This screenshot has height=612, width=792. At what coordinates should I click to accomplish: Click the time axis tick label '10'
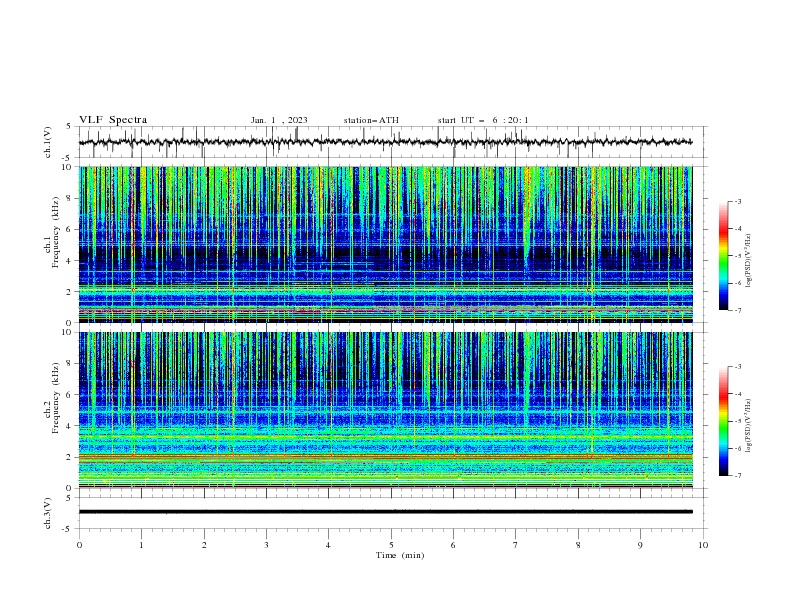[x=703, y=545]
